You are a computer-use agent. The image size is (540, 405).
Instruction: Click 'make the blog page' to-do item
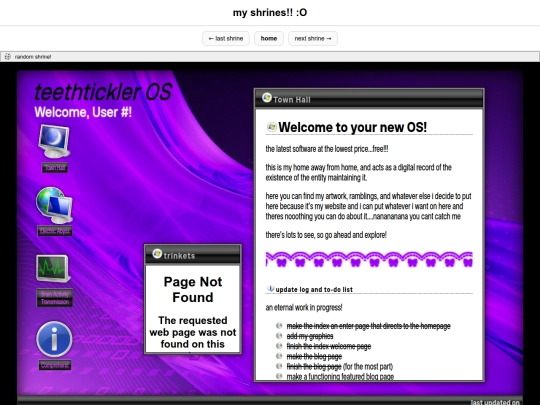pyautogui.click(x=314, y=356)
